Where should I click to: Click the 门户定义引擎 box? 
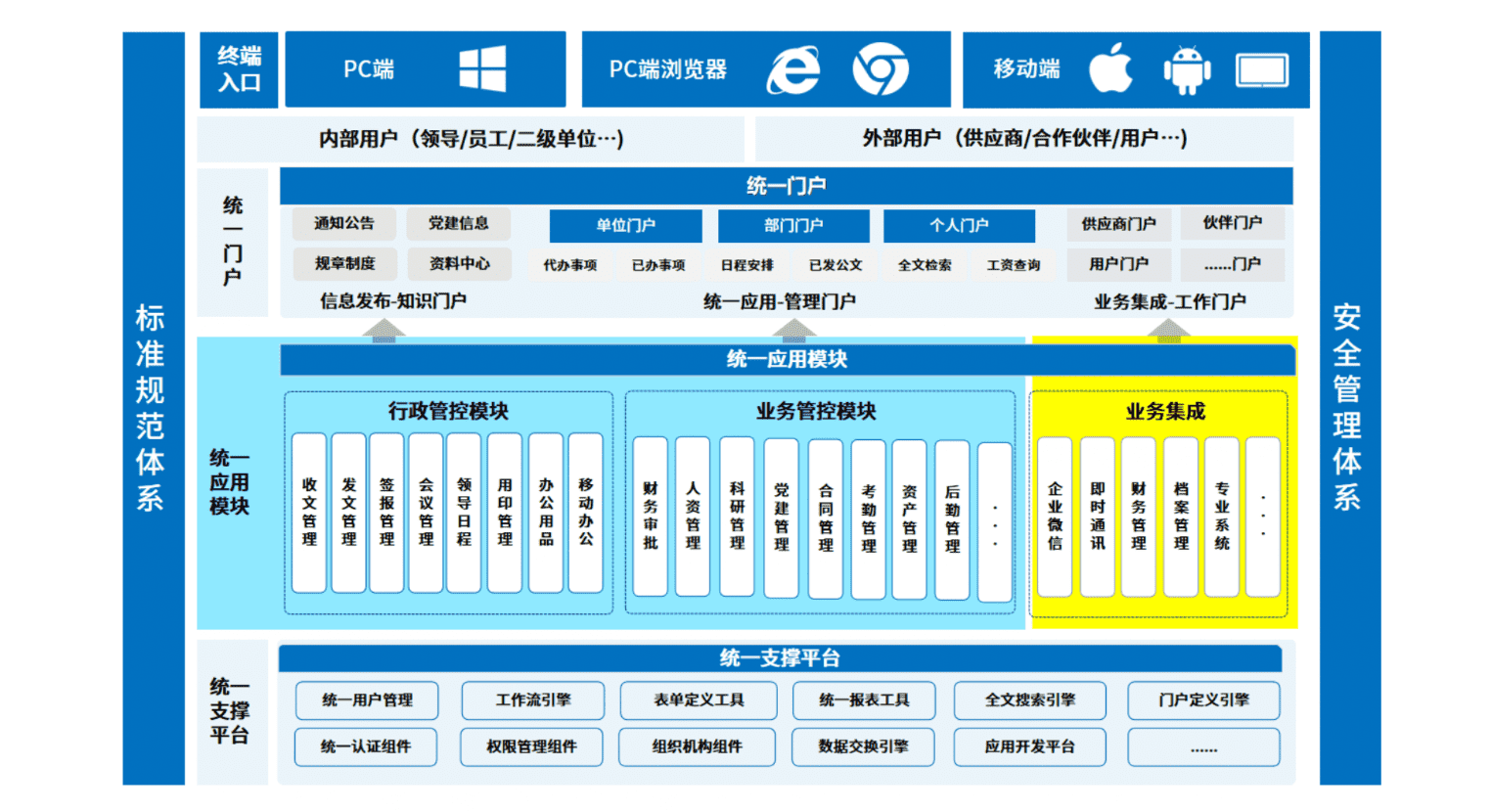click(x=1203, y=699)
